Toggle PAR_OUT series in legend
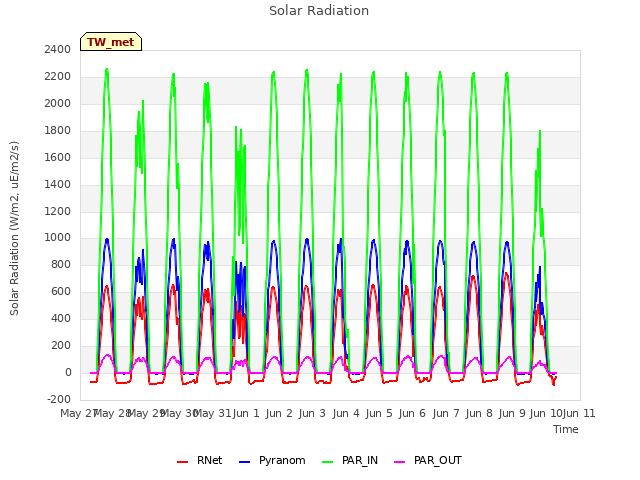This screenshot has width=640, height=480. (428, 460)
